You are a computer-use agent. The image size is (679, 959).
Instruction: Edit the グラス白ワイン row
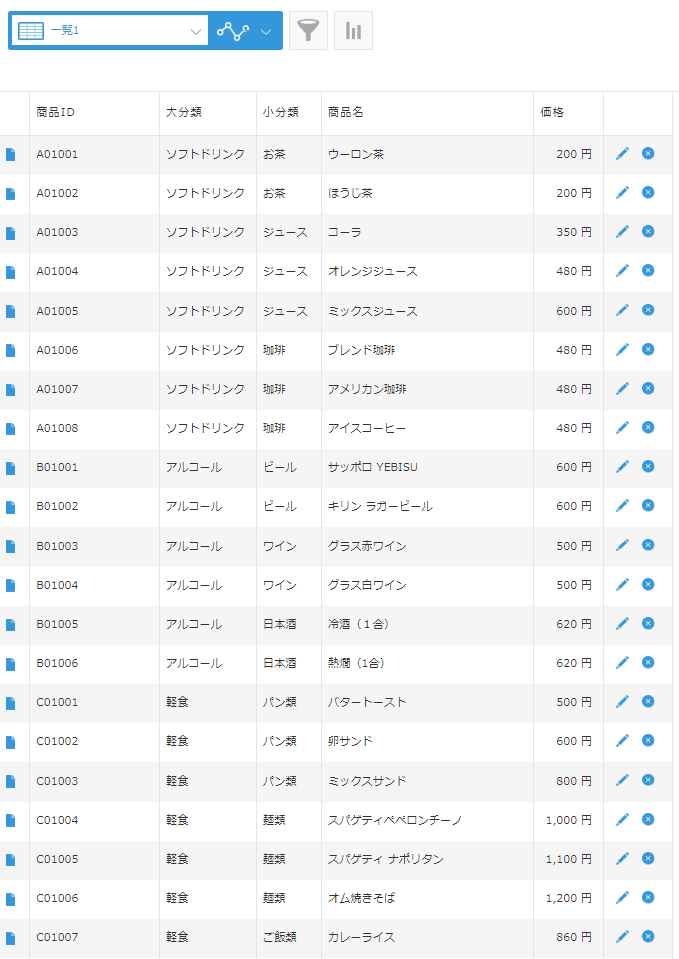[622, 585]
